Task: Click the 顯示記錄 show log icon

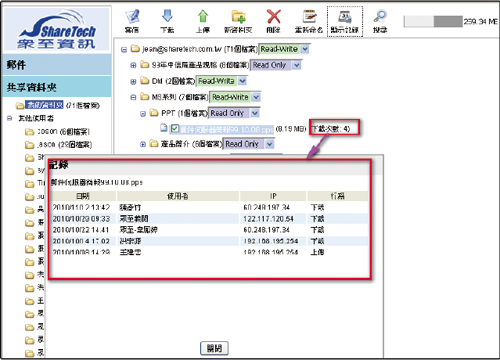Action: tap(345, 17)
